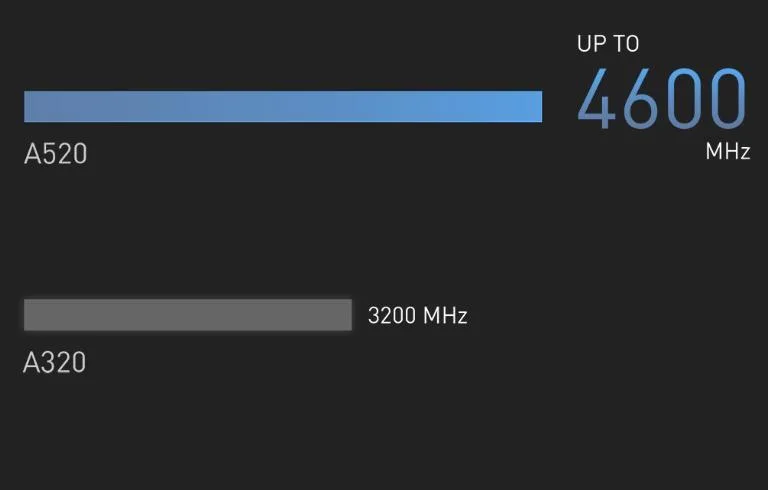The height and width of the screenshot is (490, 768).
Task: Click the gray A320 performance bar
Action: coord(188,315)
